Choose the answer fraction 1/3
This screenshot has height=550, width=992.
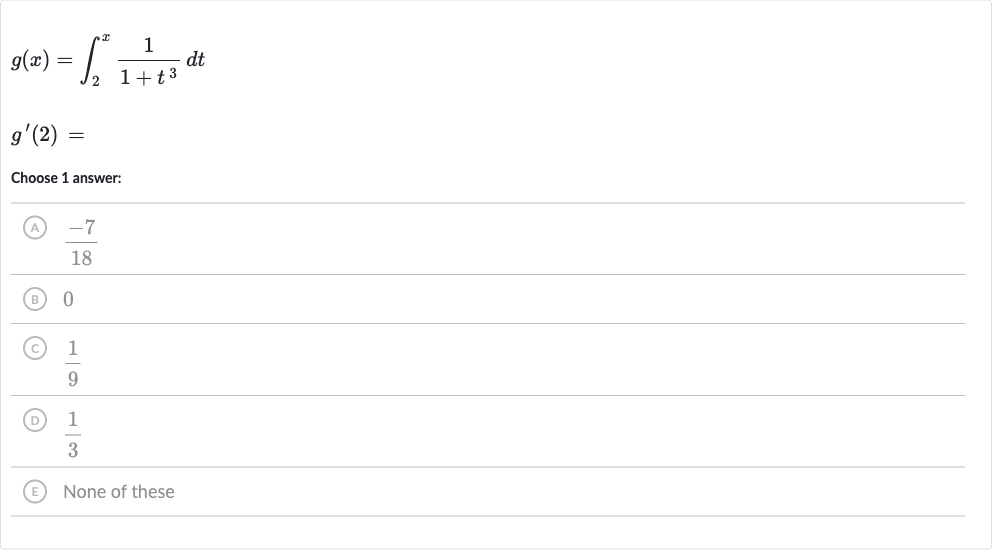[x=73, y=435]
